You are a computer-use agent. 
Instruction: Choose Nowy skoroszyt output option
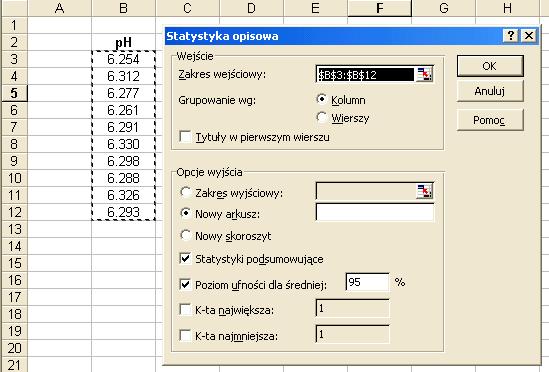pyautogui.click(x=185, y=235)
